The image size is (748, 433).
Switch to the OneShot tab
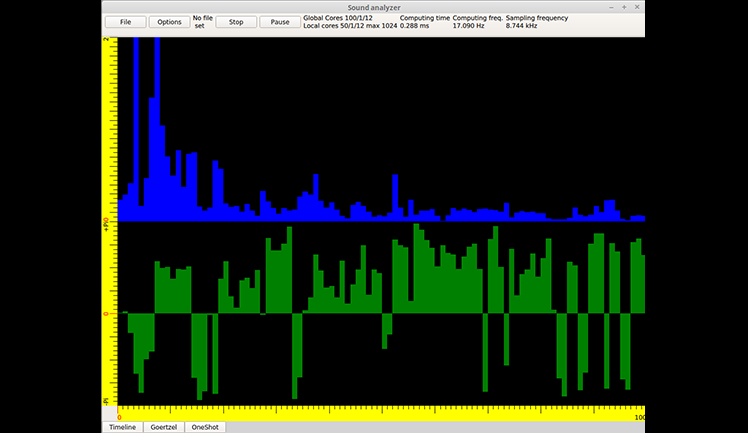pyautogui.click(x=205, y=427)
